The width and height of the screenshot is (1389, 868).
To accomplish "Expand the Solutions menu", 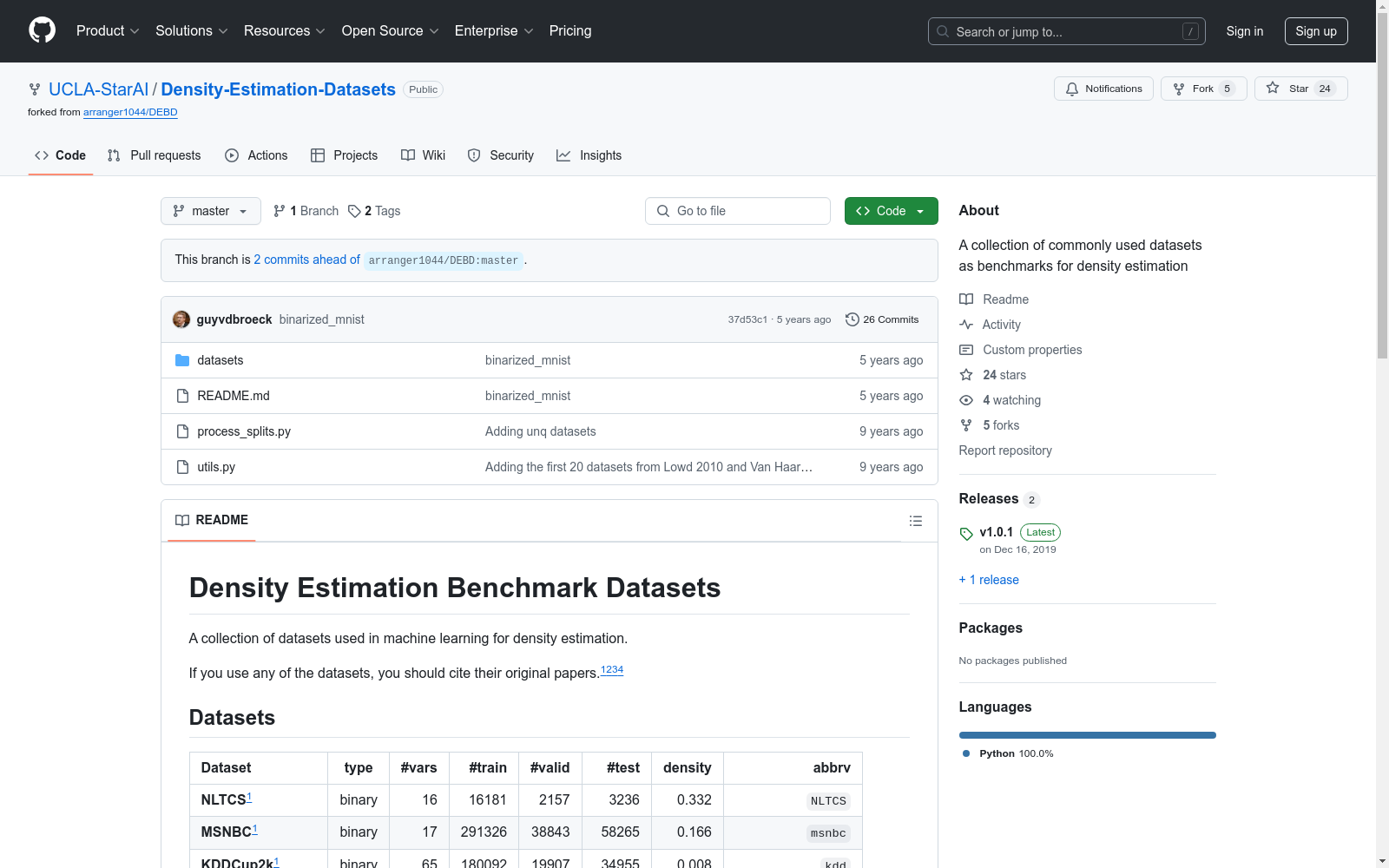I will (192, 31).
